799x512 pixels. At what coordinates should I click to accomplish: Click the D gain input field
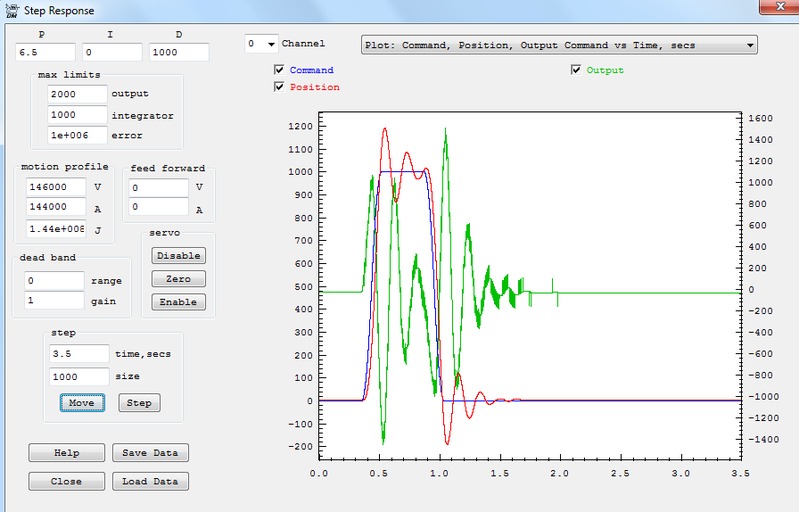179,52
